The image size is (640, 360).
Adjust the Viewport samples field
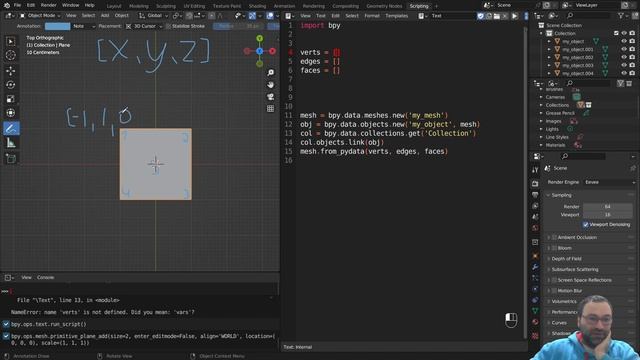point(607,215)
